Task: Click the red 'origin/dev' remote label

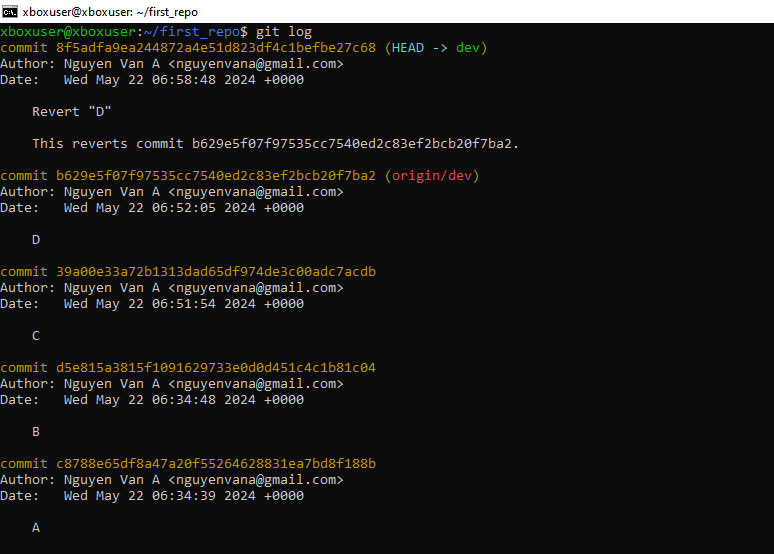Action: (432, 176)
